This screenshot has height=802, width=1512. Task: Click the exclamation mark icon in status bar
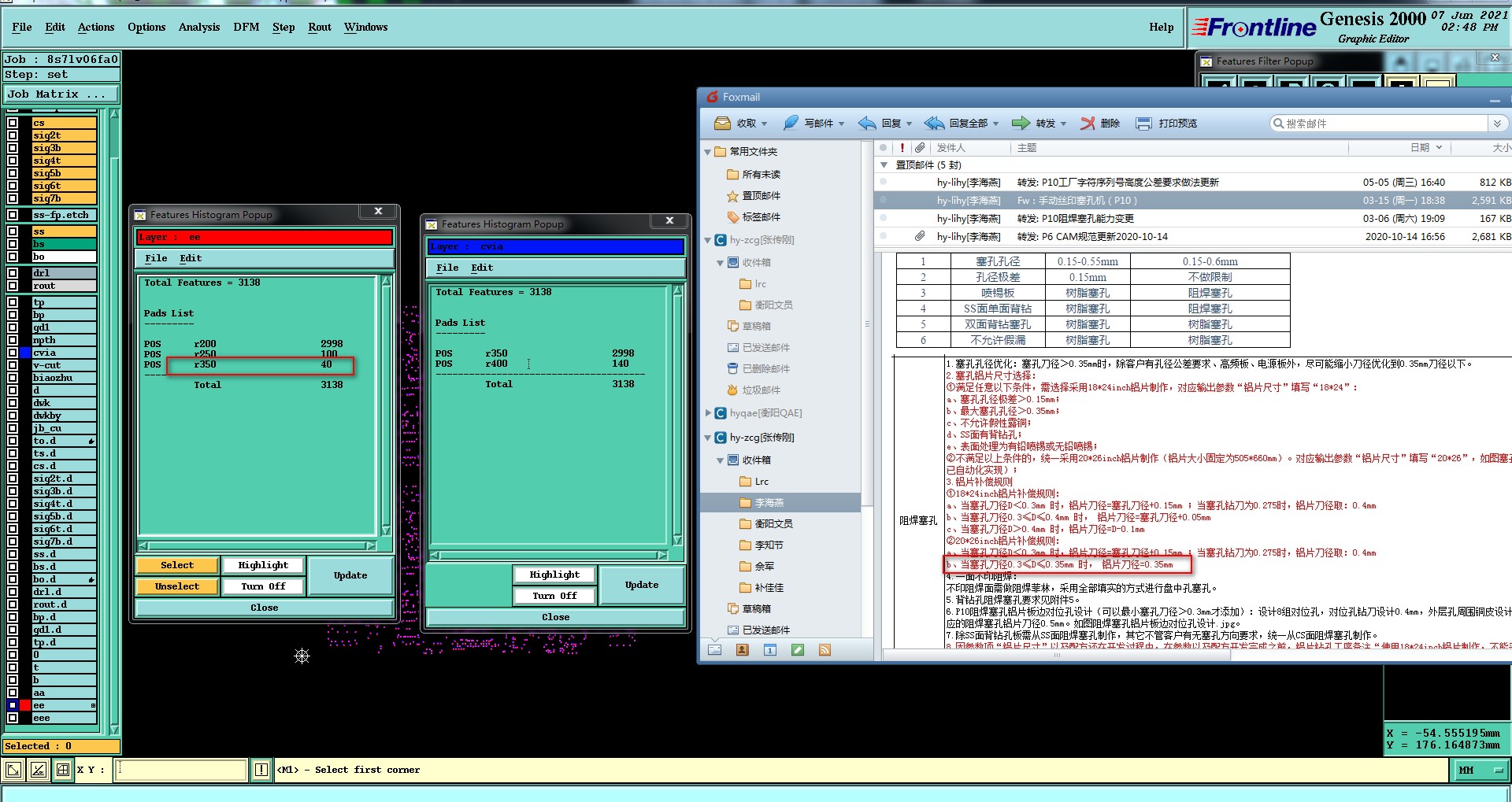click(261, 770)
